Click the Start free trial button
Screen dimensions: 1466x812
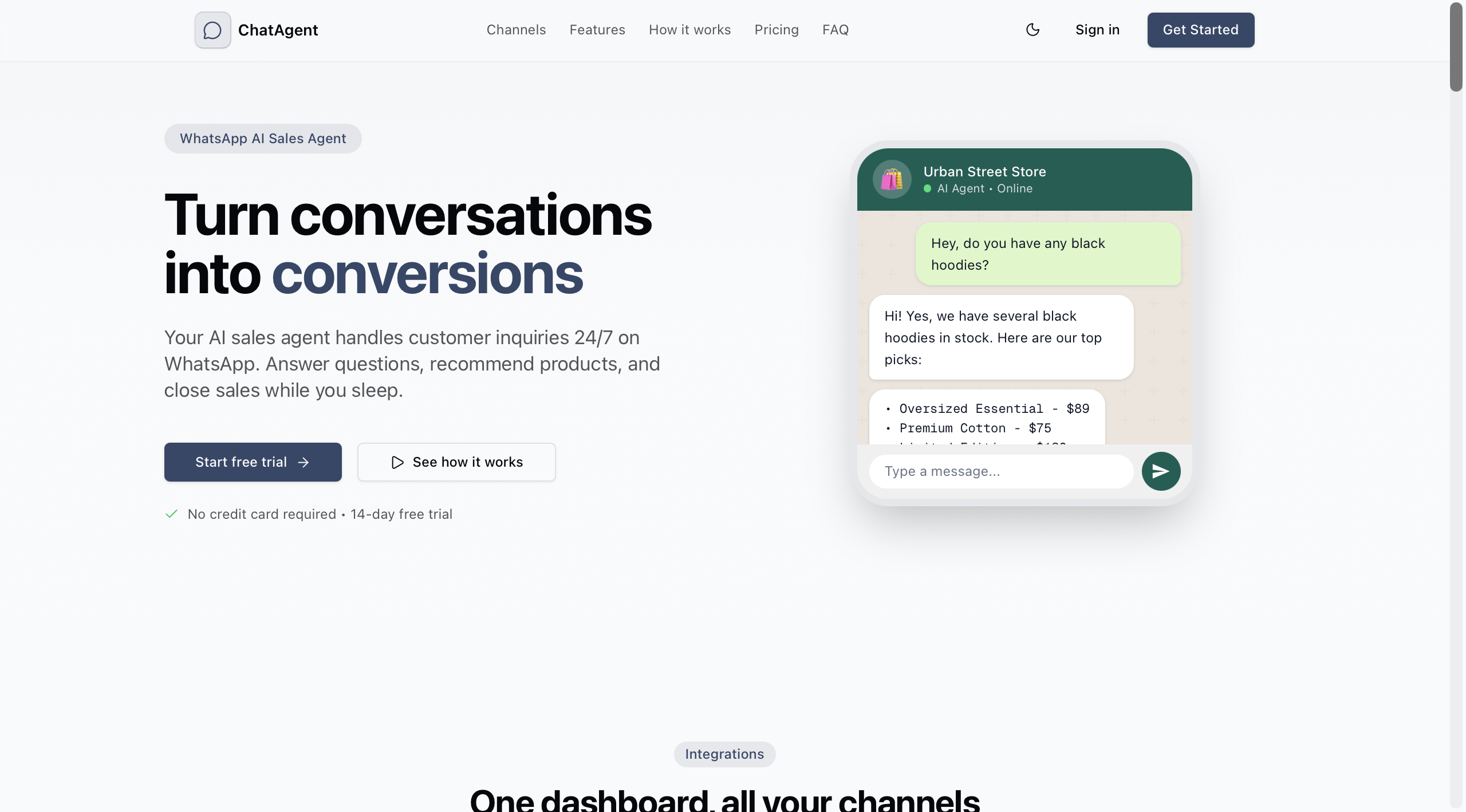[253, 462]
